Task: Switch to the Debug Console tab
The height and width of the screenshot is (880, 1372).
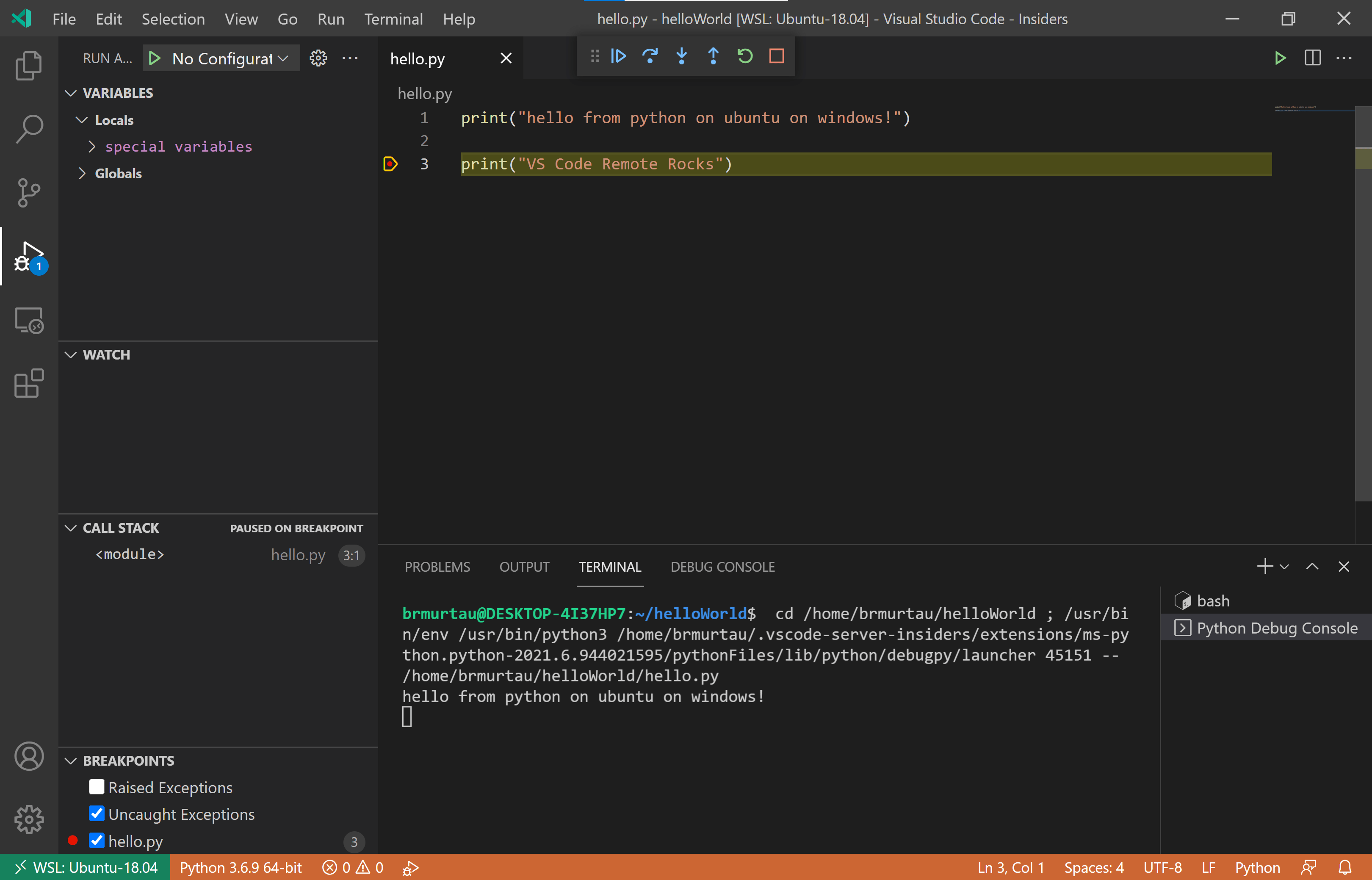Action: 722,567
